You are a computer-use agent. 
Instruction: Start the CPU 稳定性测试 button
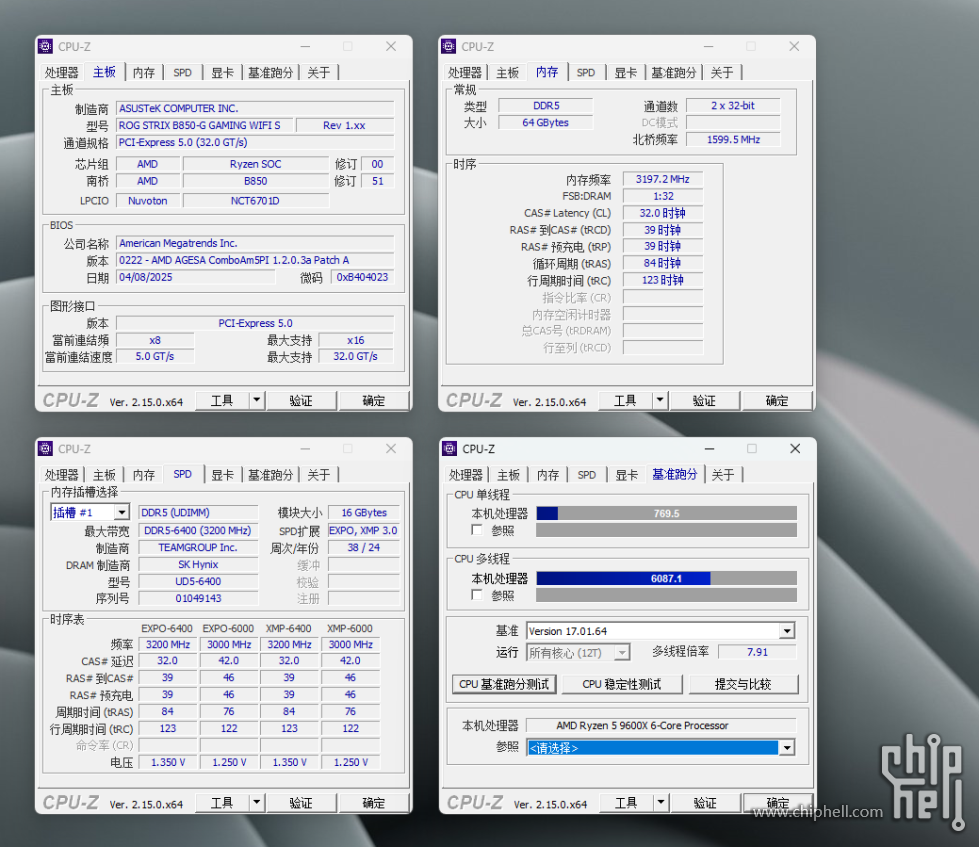pyautogui.click(x=622, y=684)
